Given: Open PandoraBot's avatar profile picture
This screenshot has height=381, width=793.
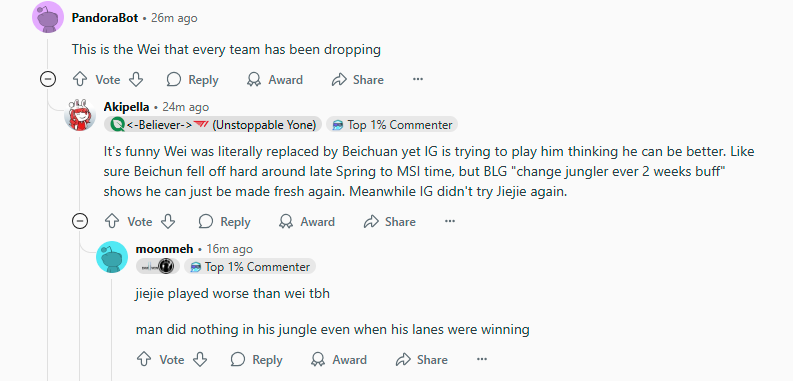Looking at the screenshot, I should pyautogui.click(x=48, y=17).
